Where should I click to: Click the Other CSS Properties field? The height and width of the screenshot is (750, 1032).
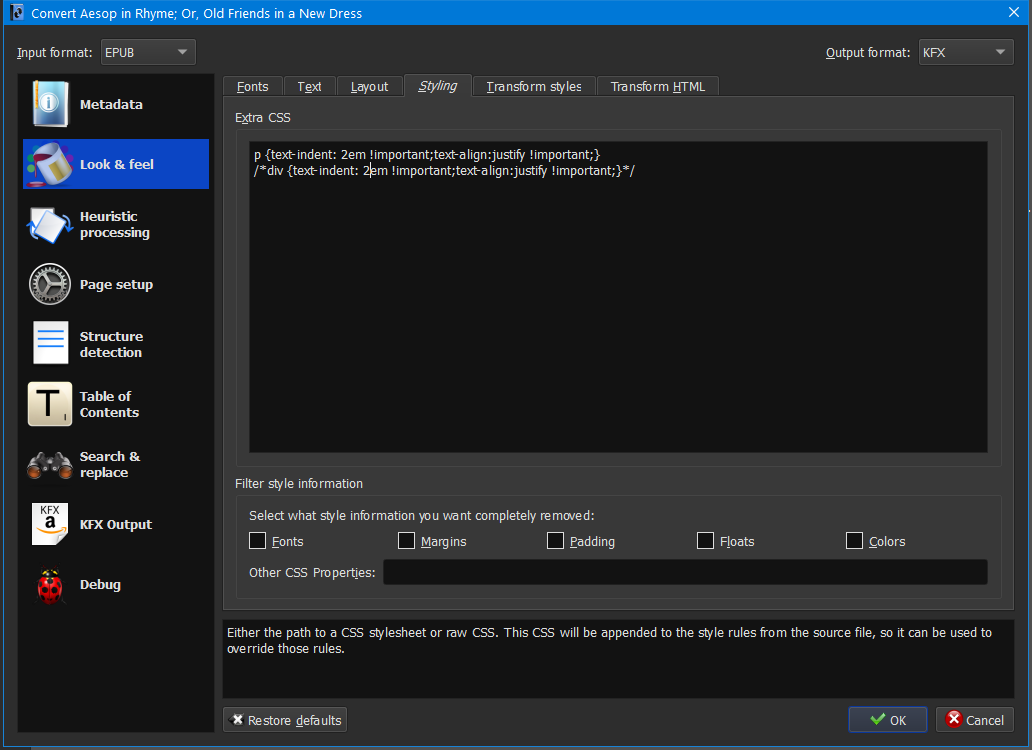tap(685, 572)
